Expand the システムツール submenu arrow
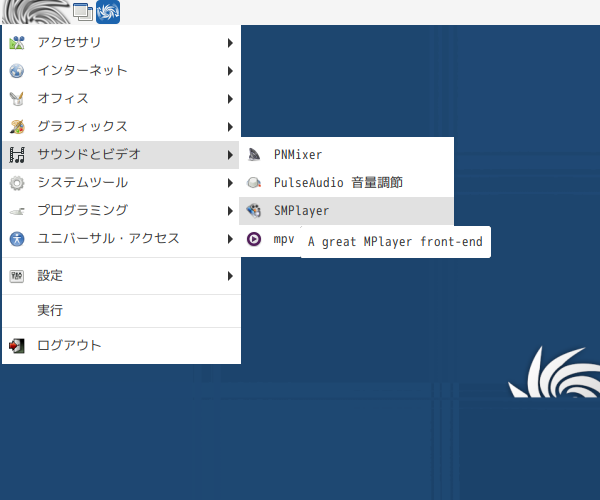 click(230, 183)
